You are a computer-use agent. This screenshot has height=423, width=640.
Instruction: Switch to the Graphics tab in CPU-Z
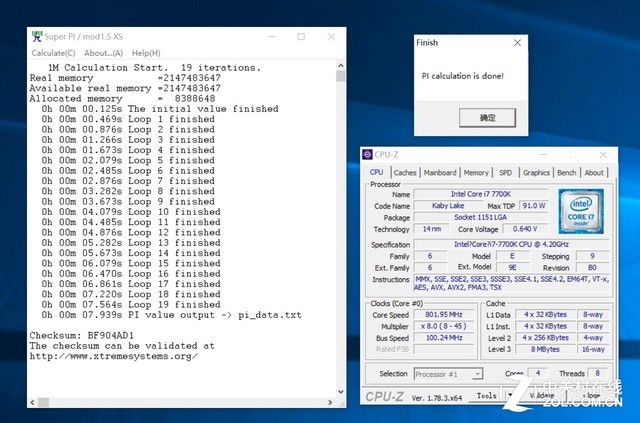(x=536, y=173)
